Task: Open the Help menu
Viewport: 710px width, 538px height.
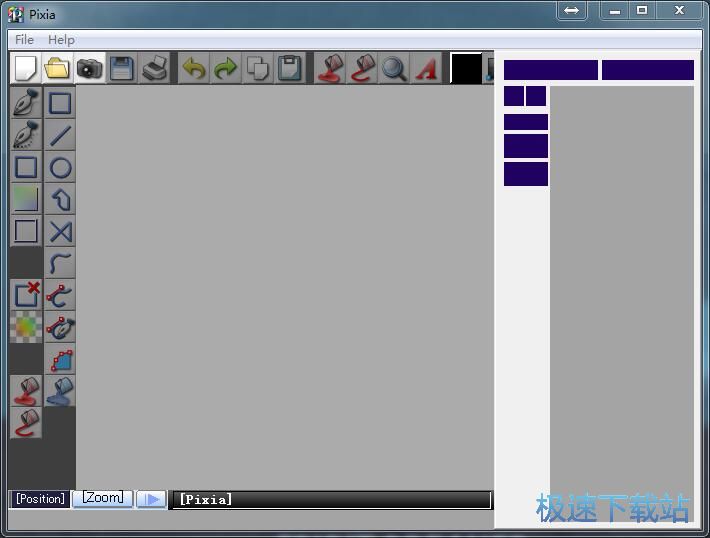Action: point(61,40)
